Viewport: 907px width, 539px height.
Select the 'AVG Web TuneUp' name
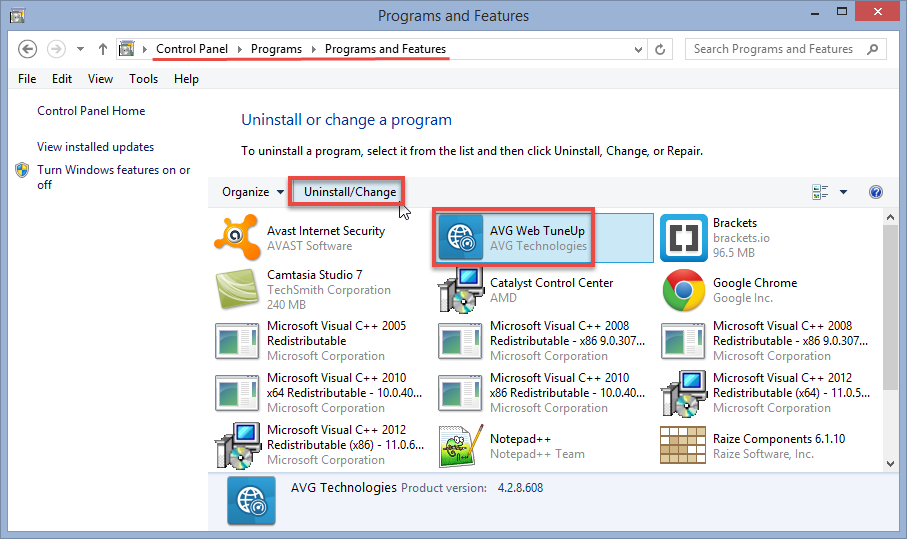[x=537, y=231]
